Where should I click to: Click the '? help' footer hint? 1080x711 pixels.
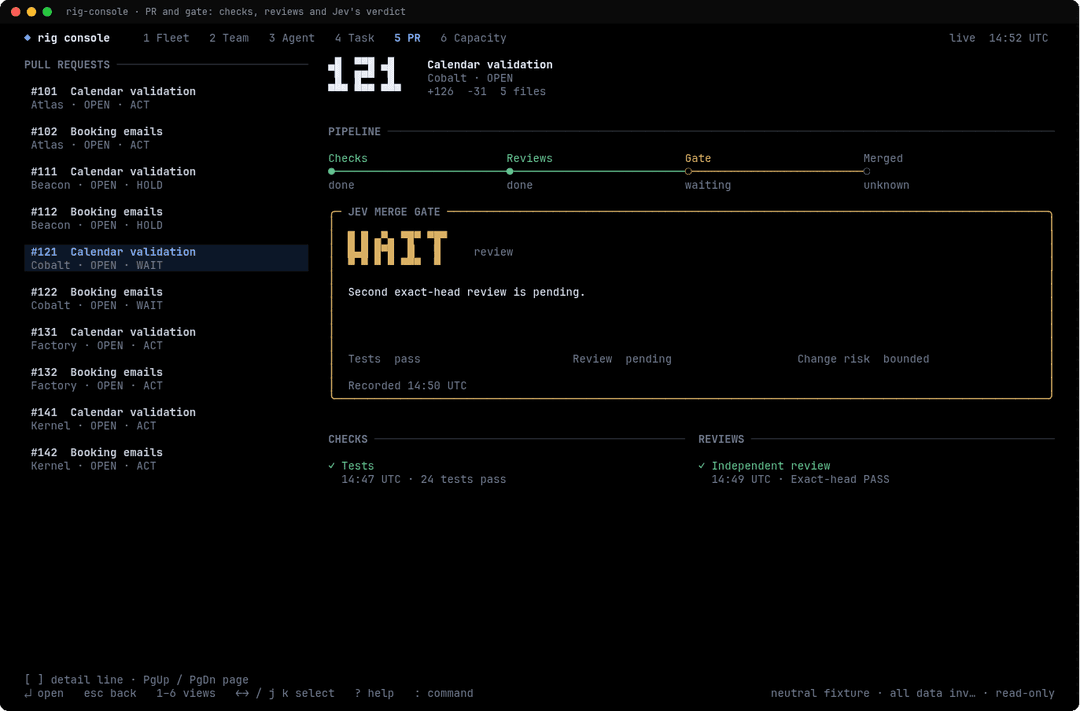coord(374,693)
